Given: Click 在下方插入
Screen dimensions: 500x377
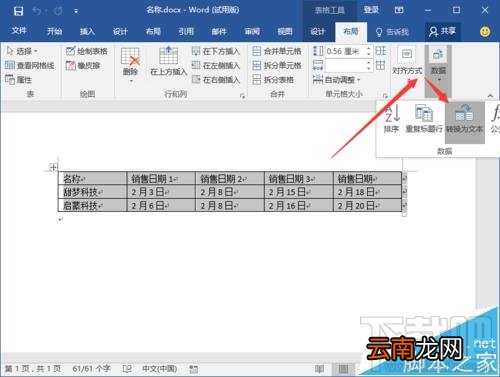Looking at the screenshot, I should click(x=216, y=51).
